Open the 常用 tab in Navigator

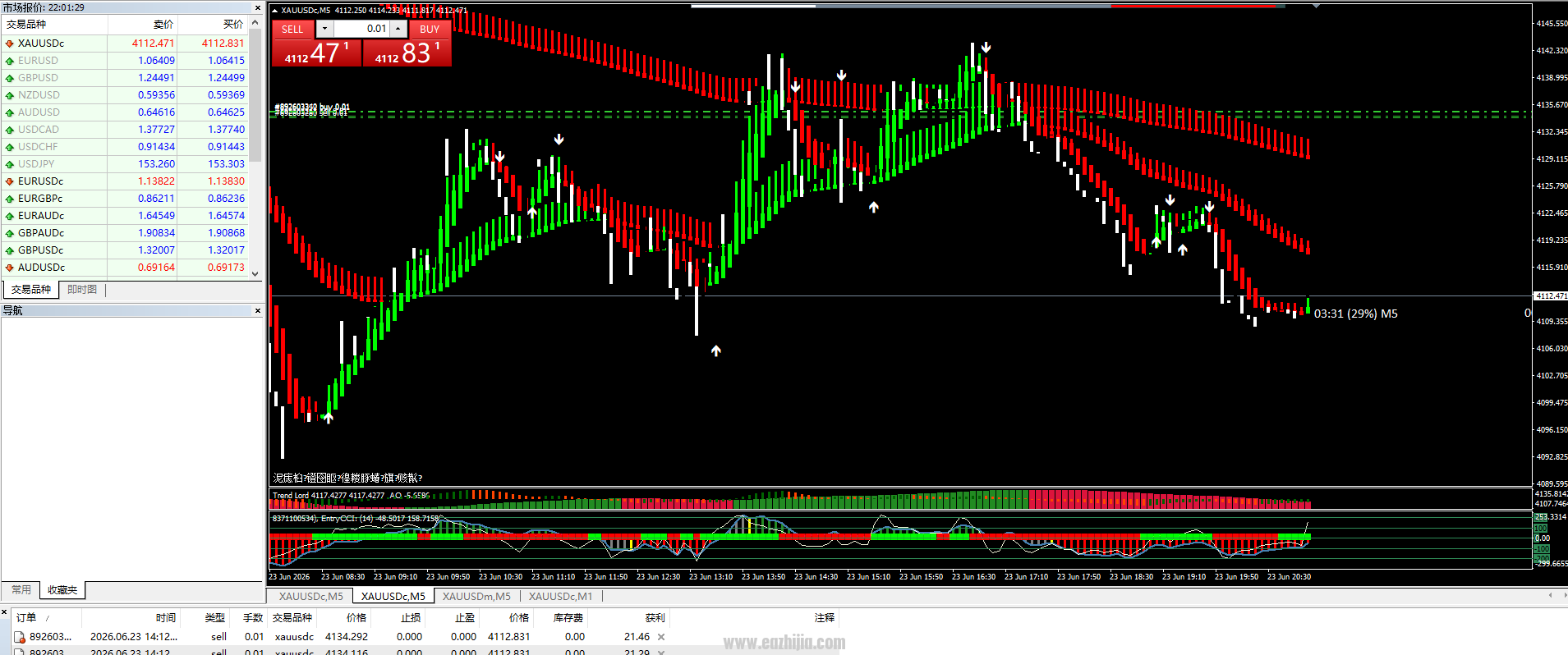coord(21,590)
